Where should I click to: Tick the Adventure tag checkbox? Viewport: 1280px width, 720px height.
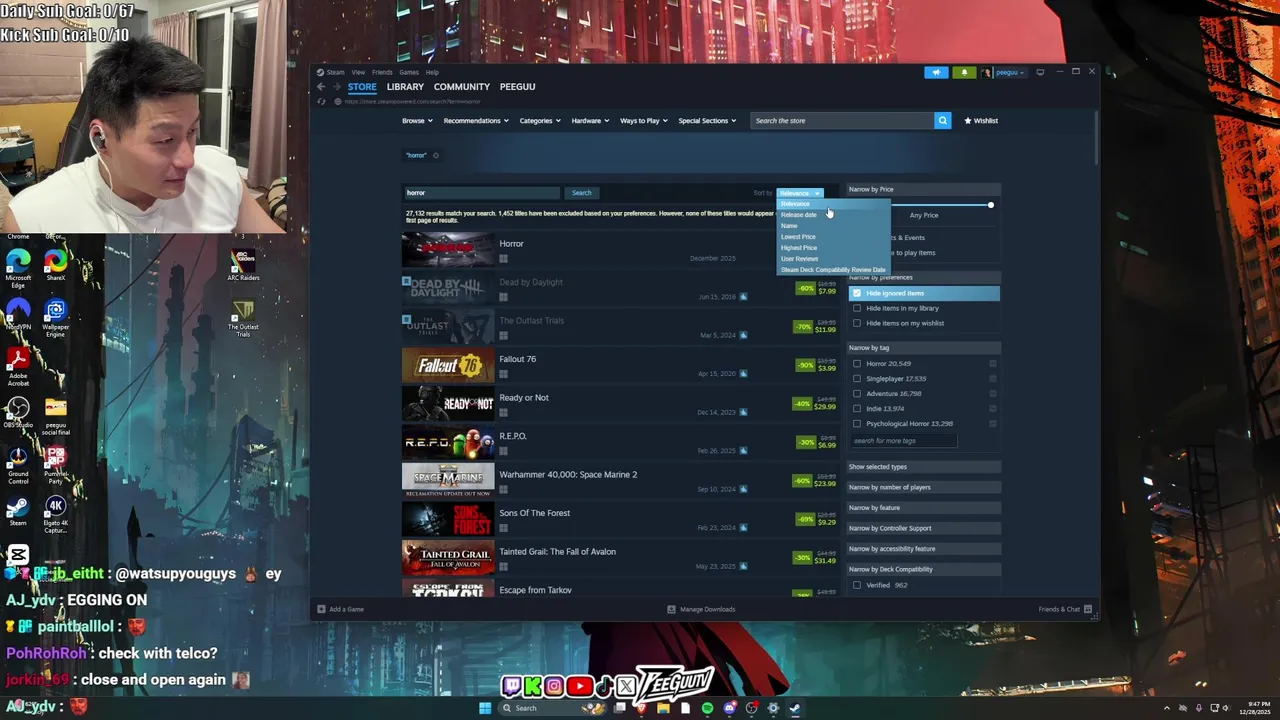tap(857, 394)
